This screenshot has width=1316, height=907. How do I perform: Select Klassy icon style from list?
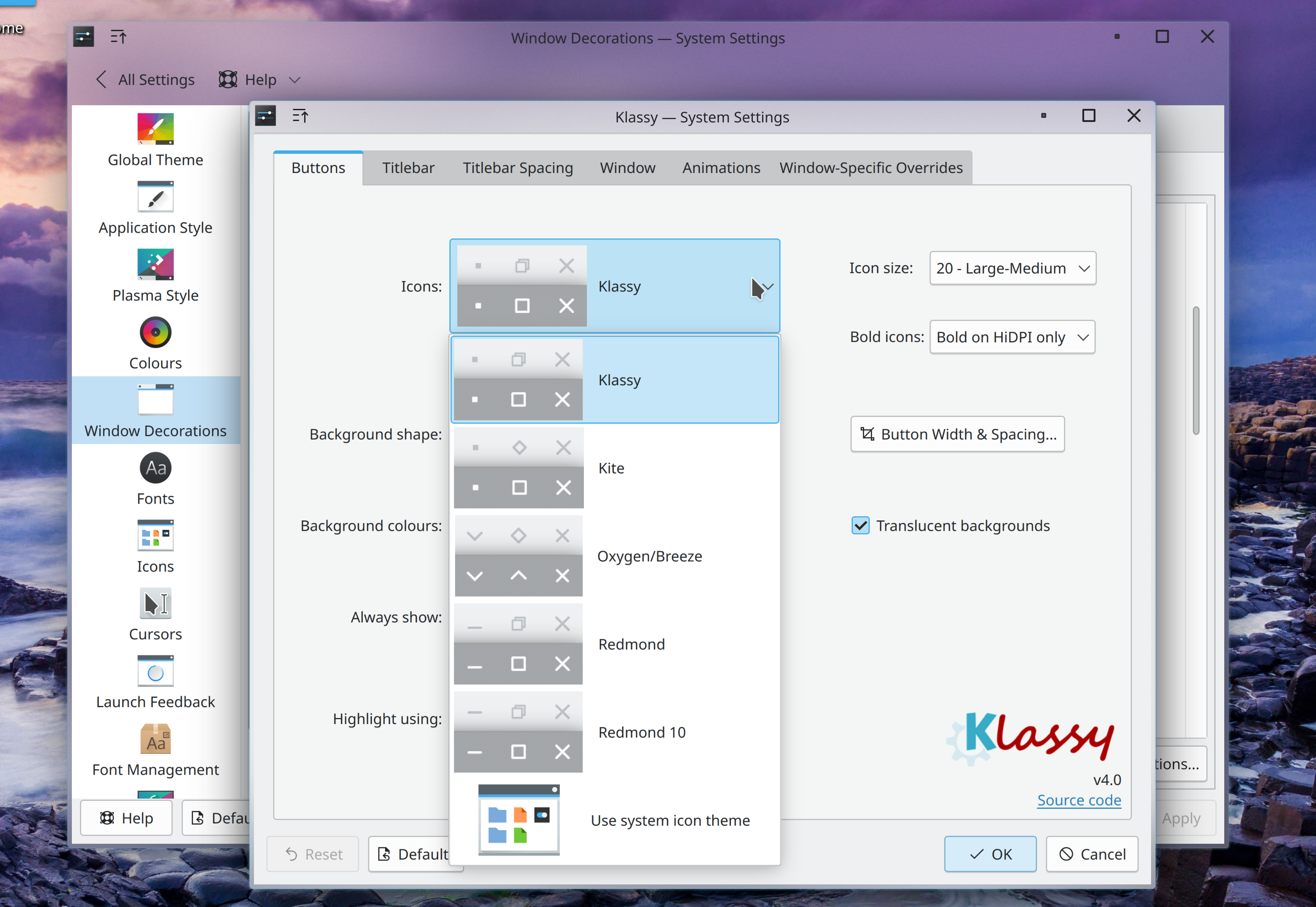coord(615,379)
